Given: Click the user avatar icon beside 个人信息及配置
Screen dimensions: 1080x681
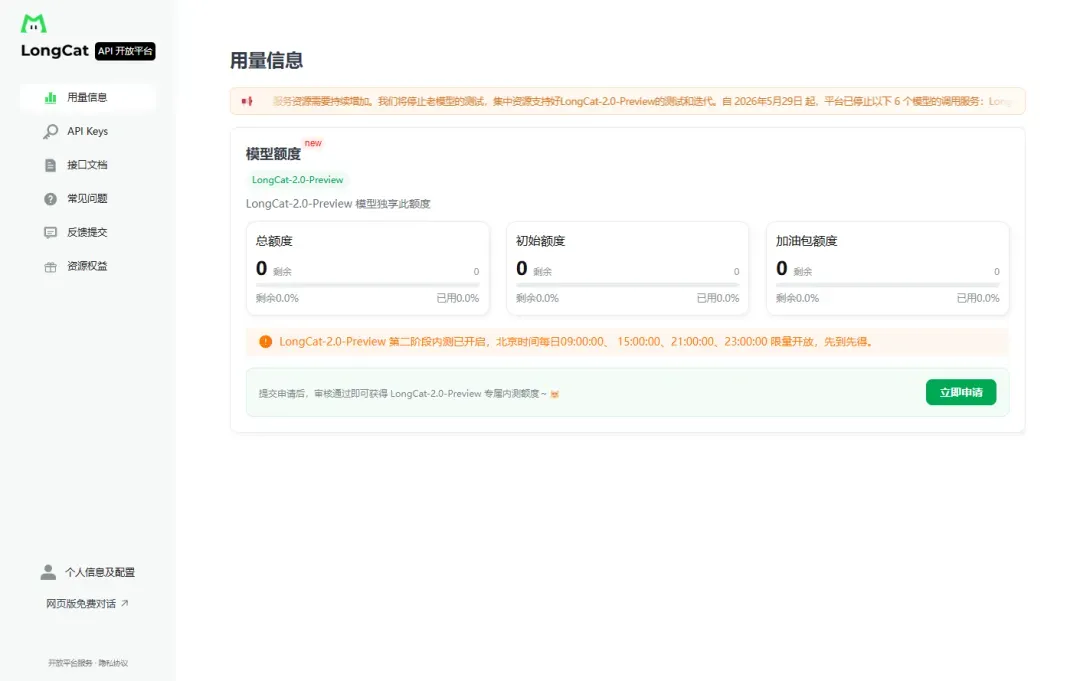Looking at the screenshot, I should tap(48, 572).
